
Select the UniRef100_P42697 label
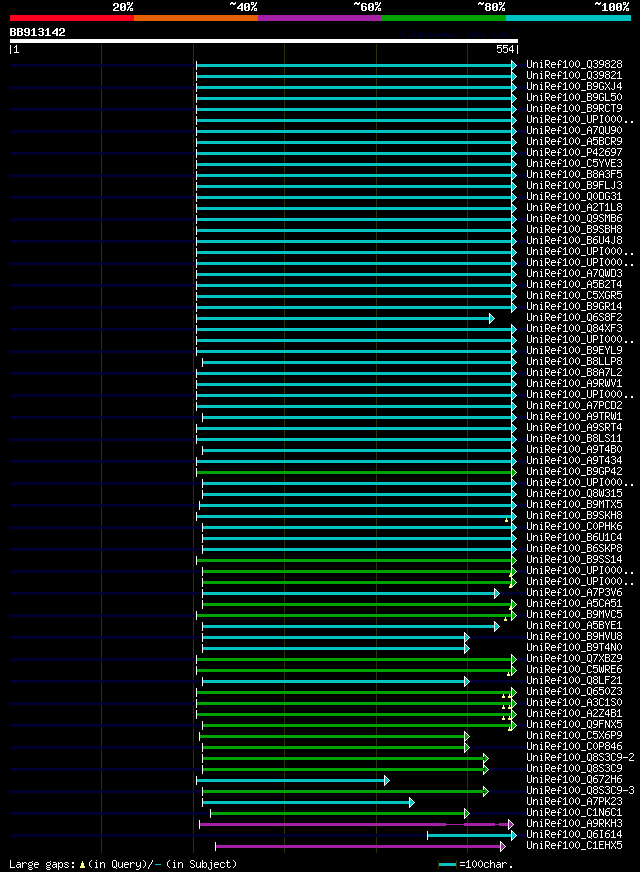pyautogui.click(x=574, y=152)
